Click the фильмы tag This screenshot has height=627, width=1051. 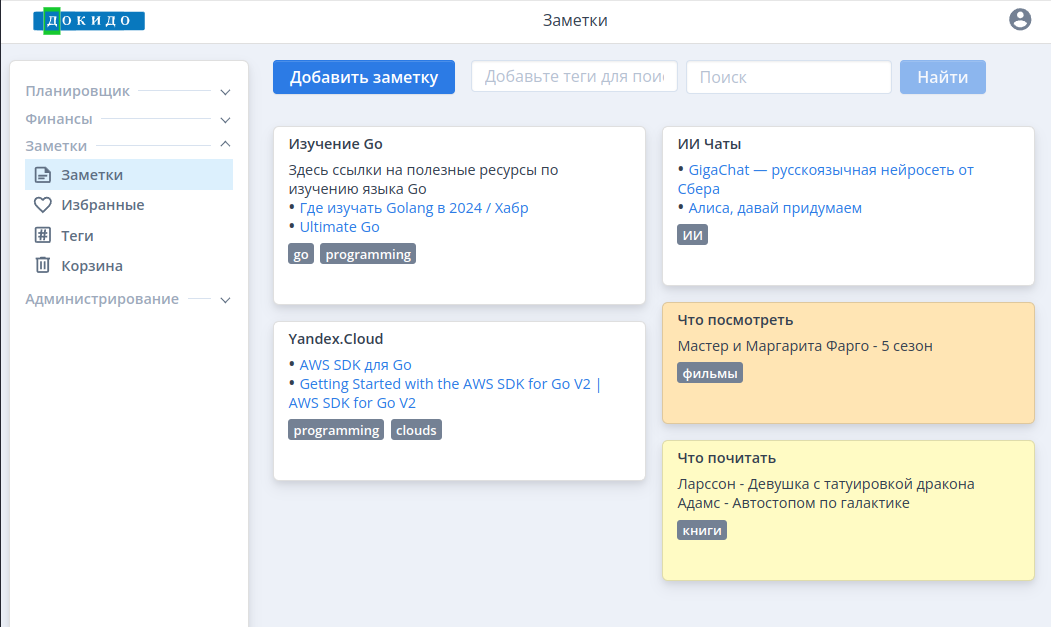click(x=710, y=373)
